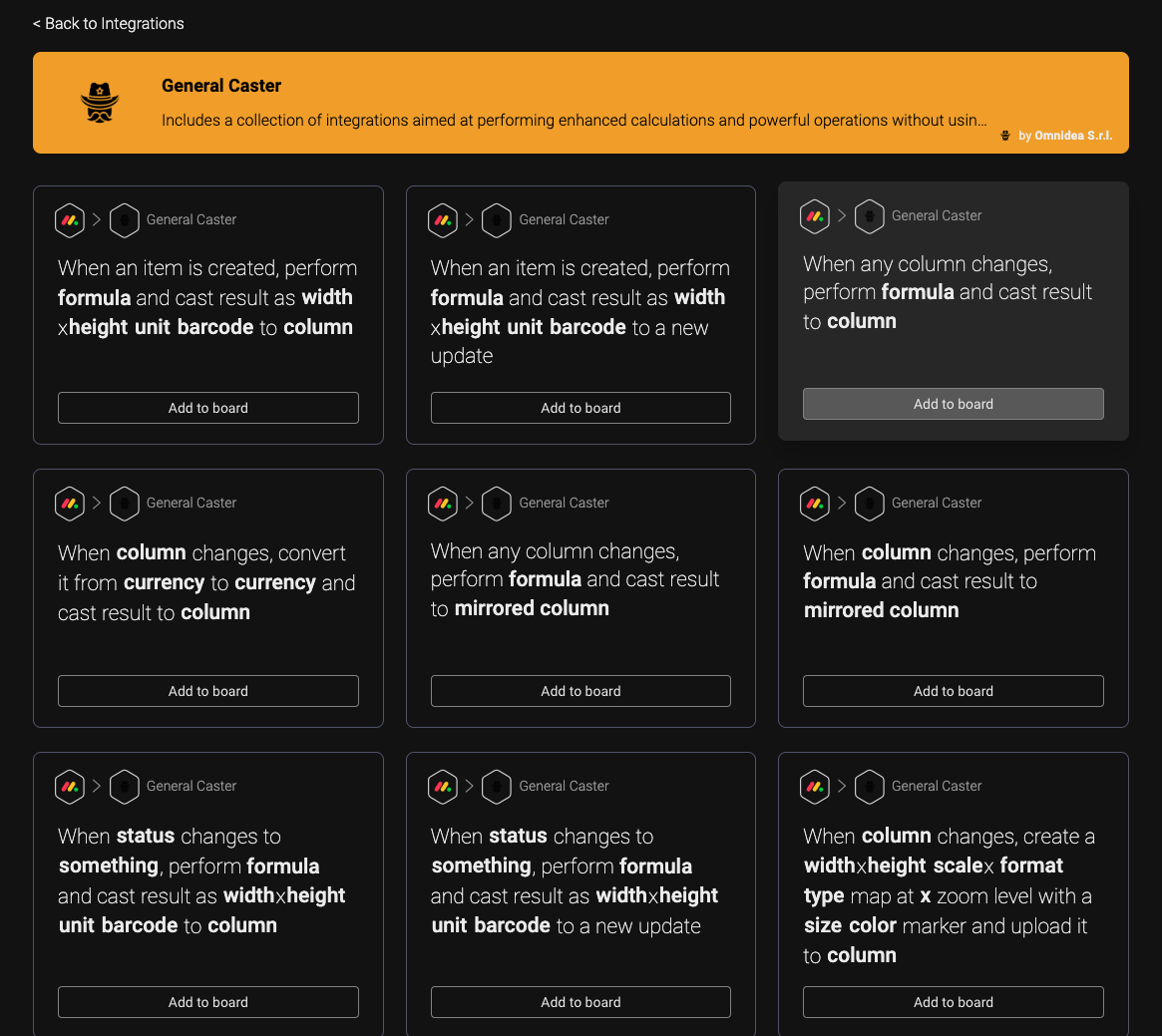
Task: Add map with marker upload recipe to board
Action: pyautogui.click(x=953, y=1002)
